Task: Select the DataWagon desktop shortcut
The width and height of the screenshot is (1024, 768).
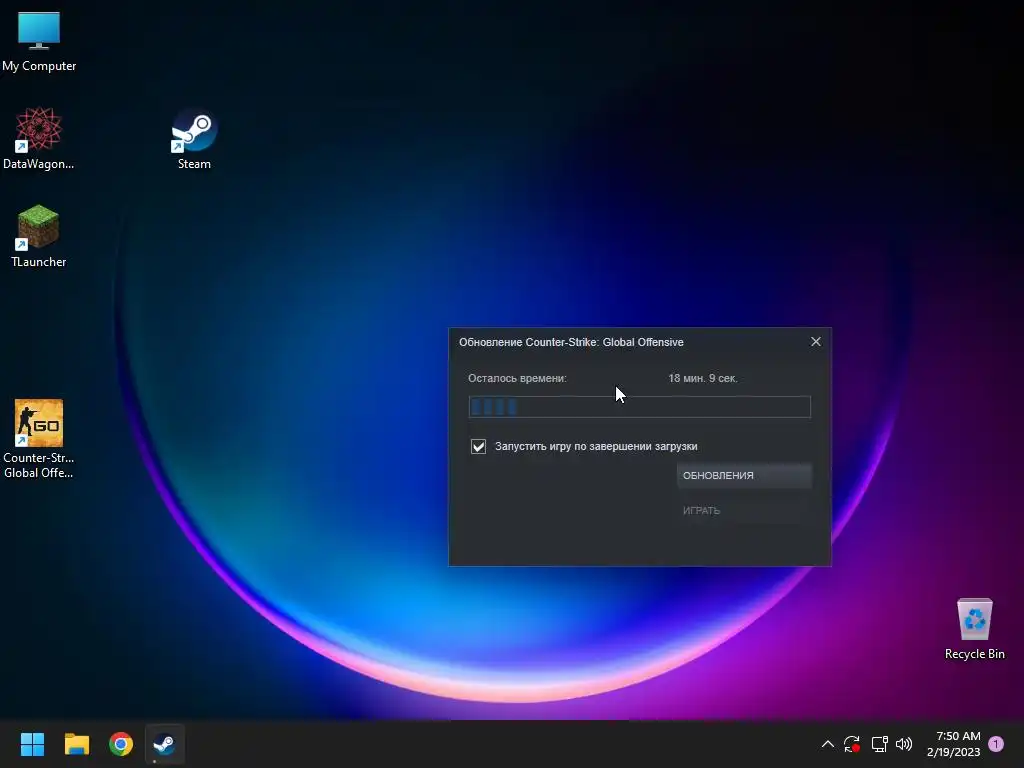Action: click(x=39, y=138)
